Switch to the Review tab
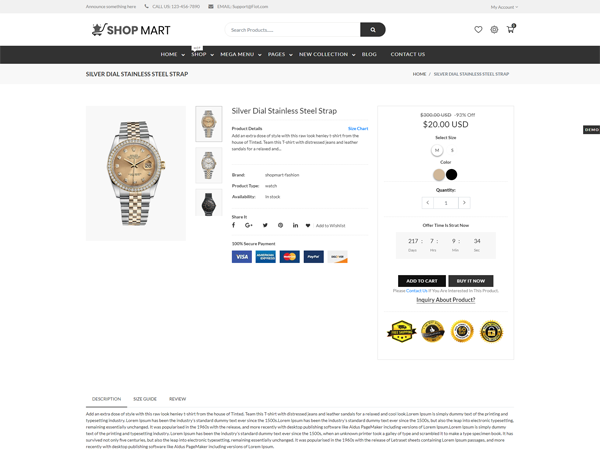Image resolution: width=600 pixels, height=450 pixels. [x=178, y=399]
